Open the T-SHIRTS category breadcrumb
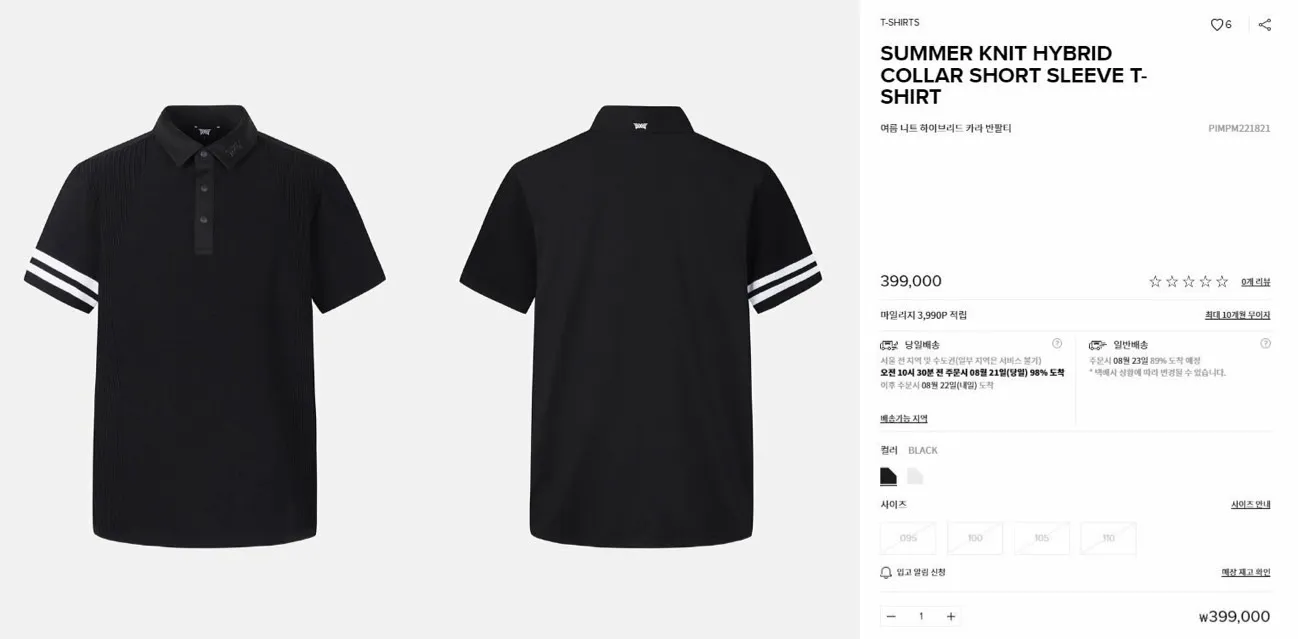This screenshot has height=639, width=1298. 900,22
